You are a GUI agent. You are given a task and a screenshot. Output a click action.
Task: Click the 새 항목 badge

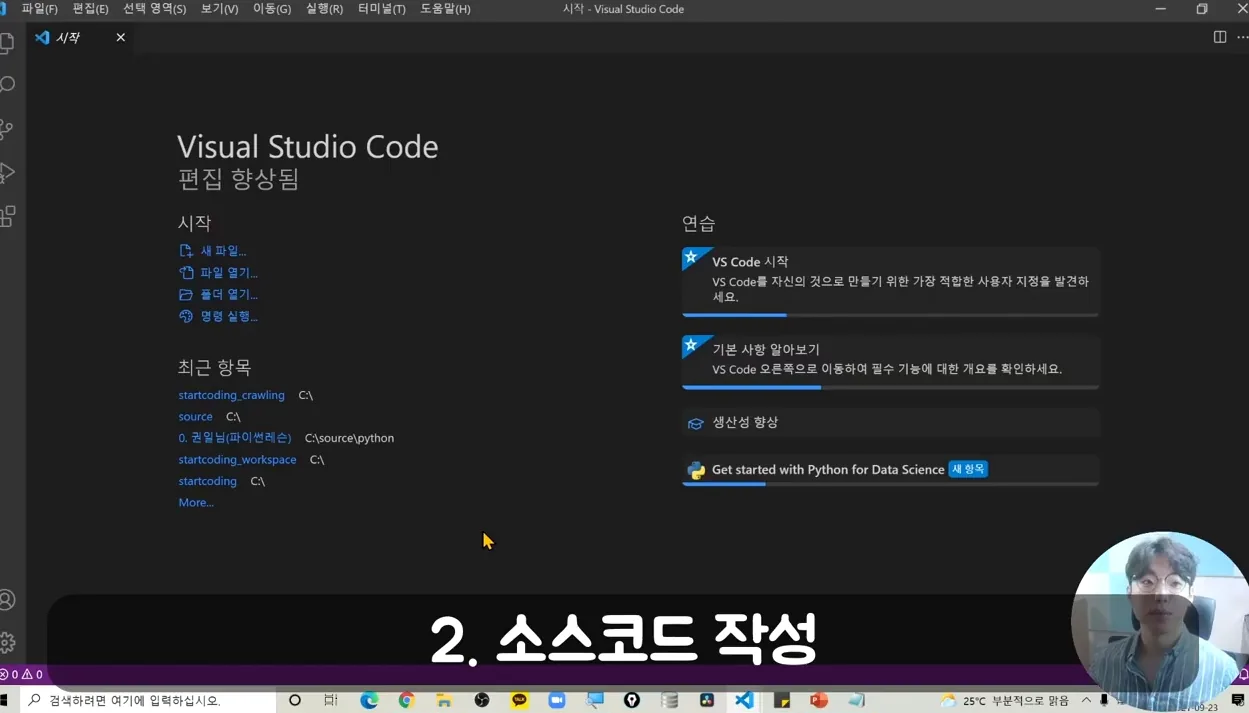[x=968, y=469]
